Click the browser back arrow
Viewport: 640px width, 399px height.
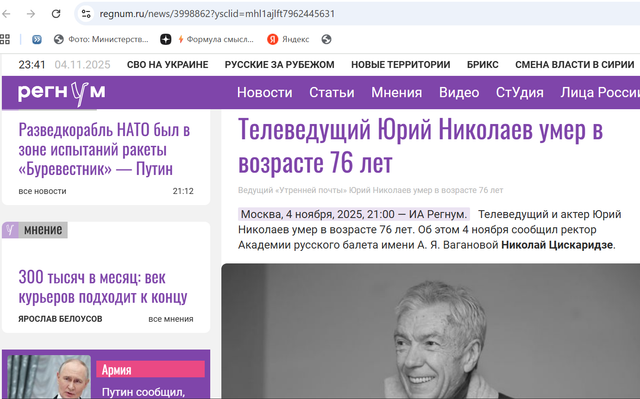coord(6,14)
